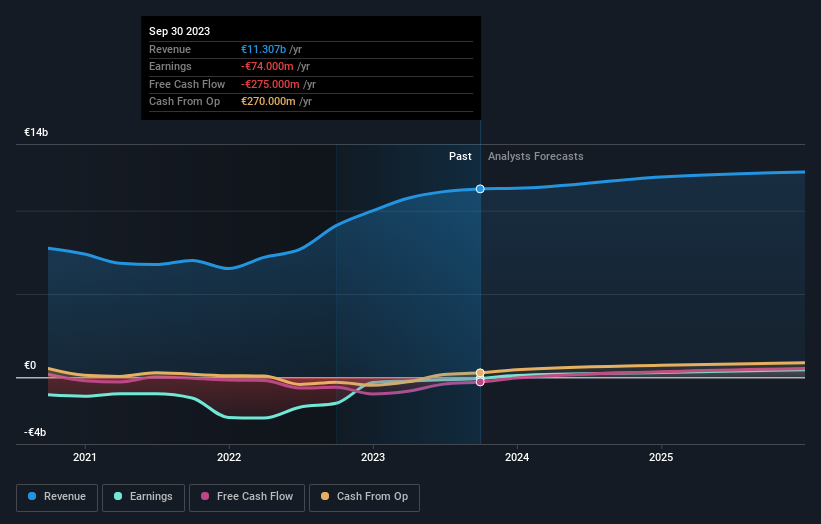The height and width of the screenshot is (524, 821).
Task: Toggle the Free Cash Flow legend button
Action: pyautogui.click(x=247, y=497)
